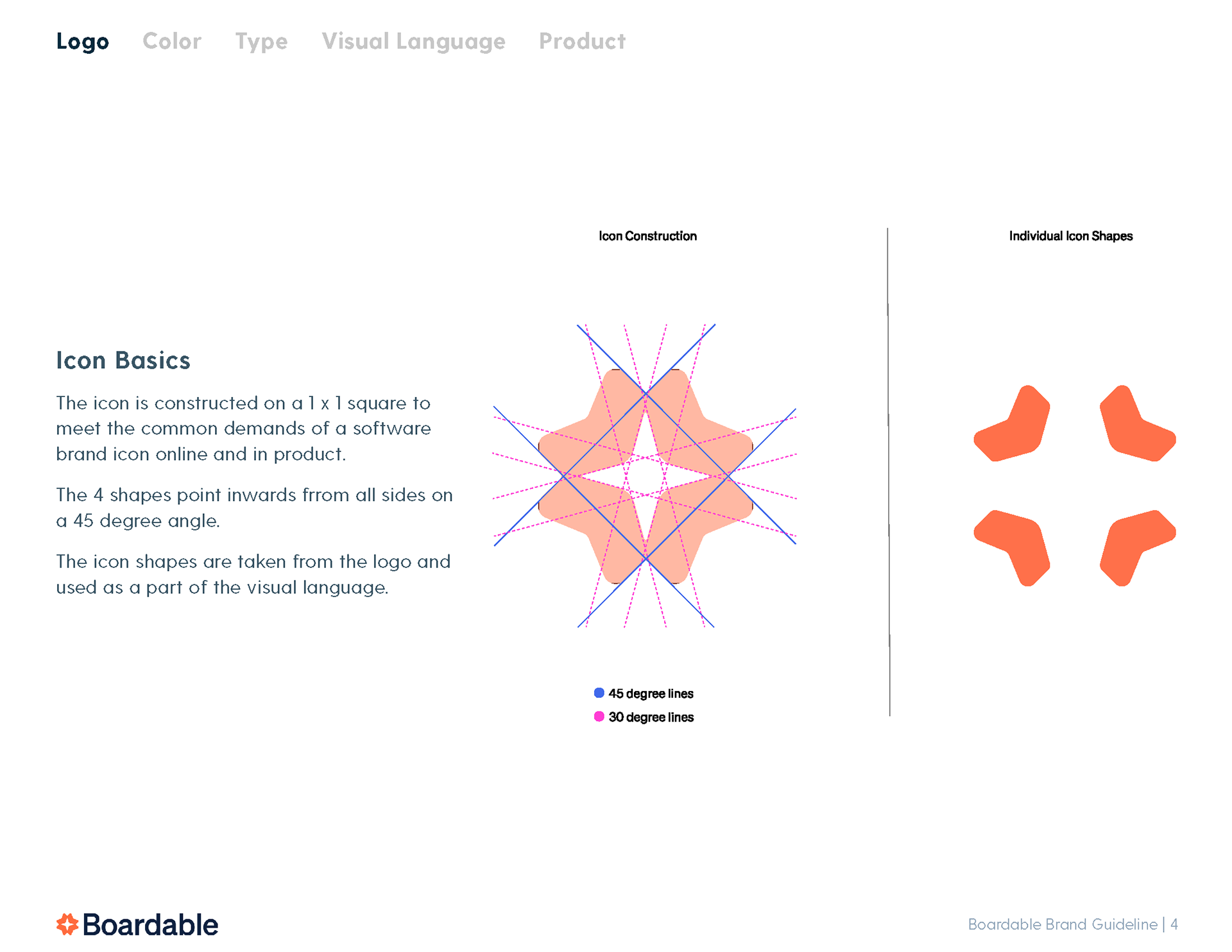
Task: Click the Icon Construction label
Action: coord(647,236)
